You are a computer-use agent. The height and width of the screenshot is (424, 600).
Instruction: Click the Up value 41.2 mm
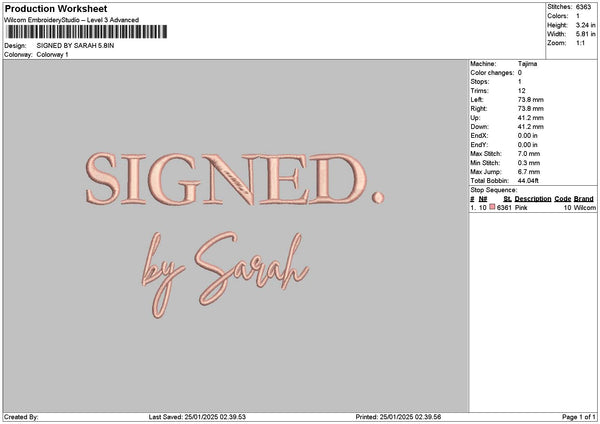point(530,118)
